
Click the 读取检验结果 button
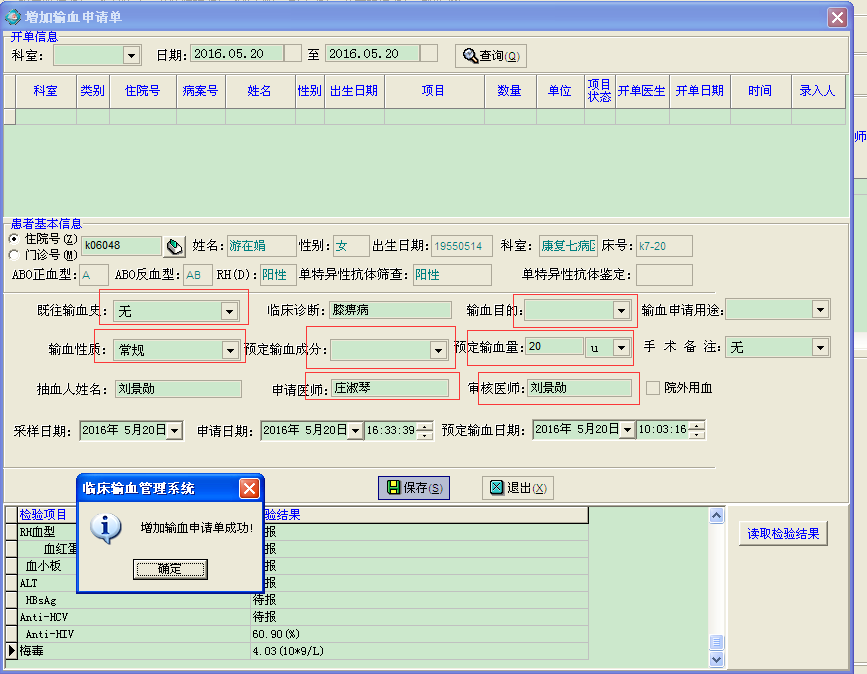[x=783, y=534]
